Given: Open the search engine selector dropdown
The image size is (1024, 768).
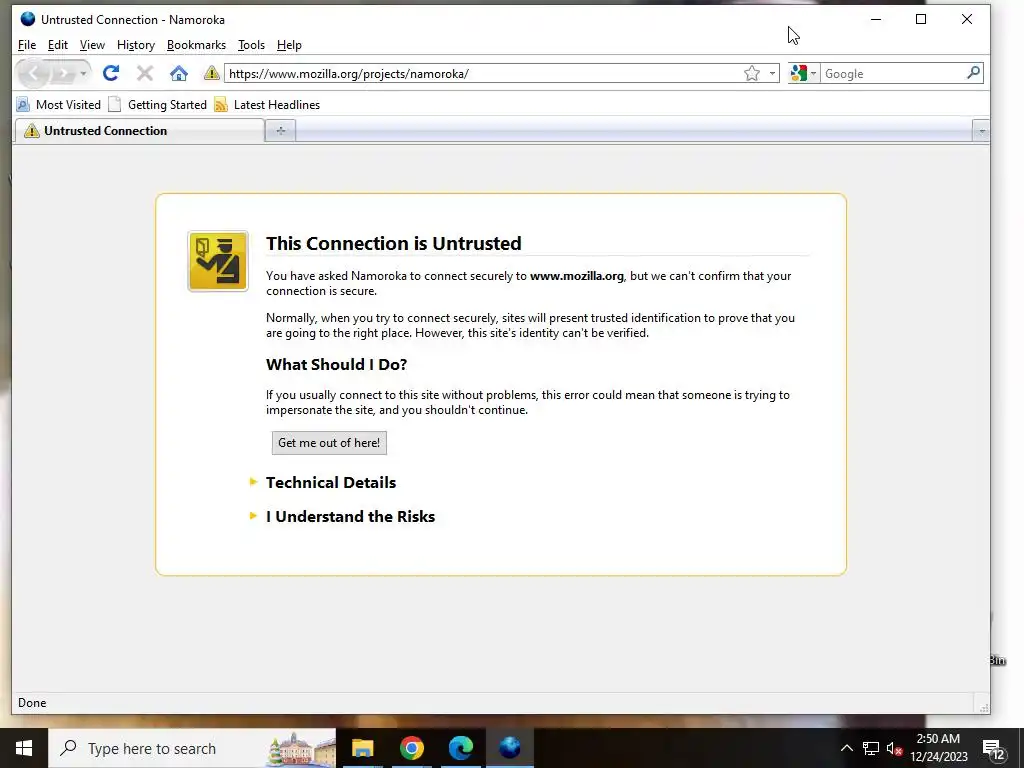Looking at the screenshot, I should point(803,74).
